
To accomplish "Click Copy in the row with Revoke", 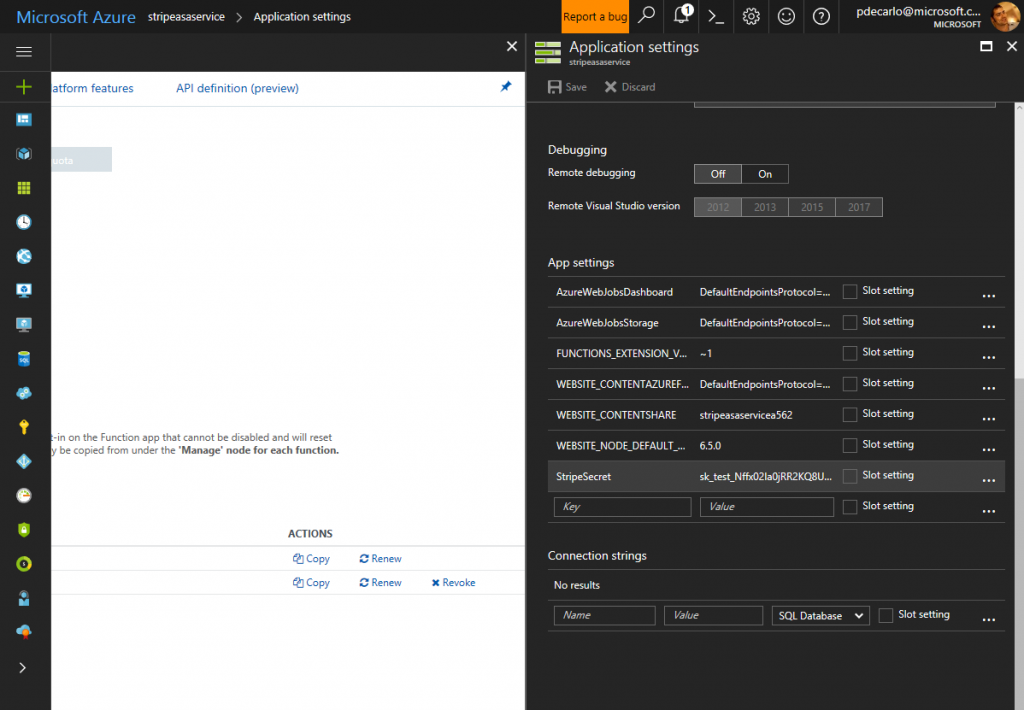I will pyautogui.click(x=311, y=583).
